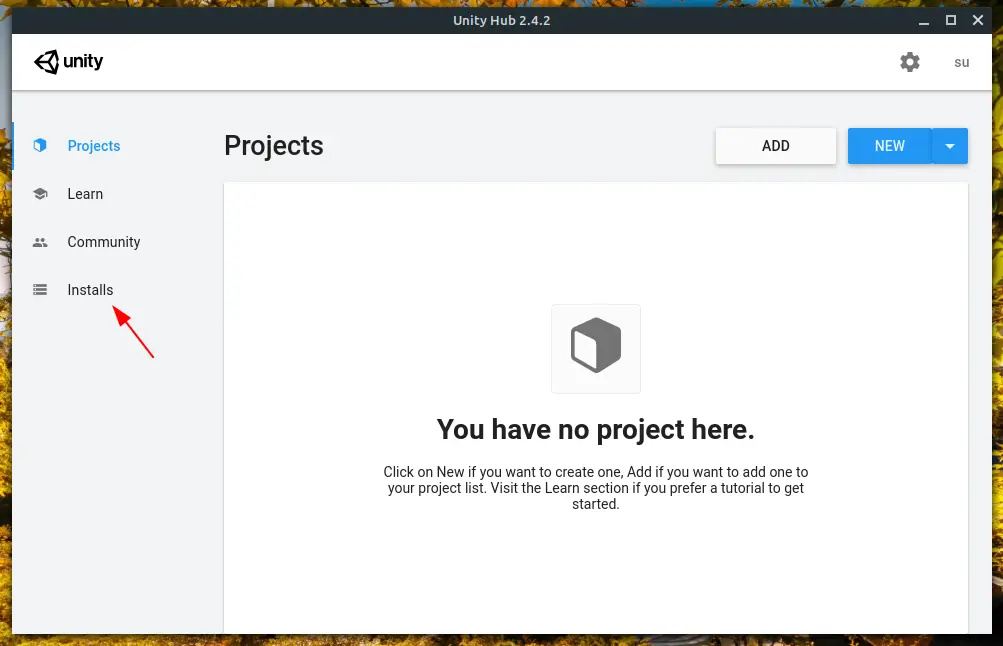Click the ADD project button
The width and height of the screenshot is (1003, 646).
(x=775, y=146)
